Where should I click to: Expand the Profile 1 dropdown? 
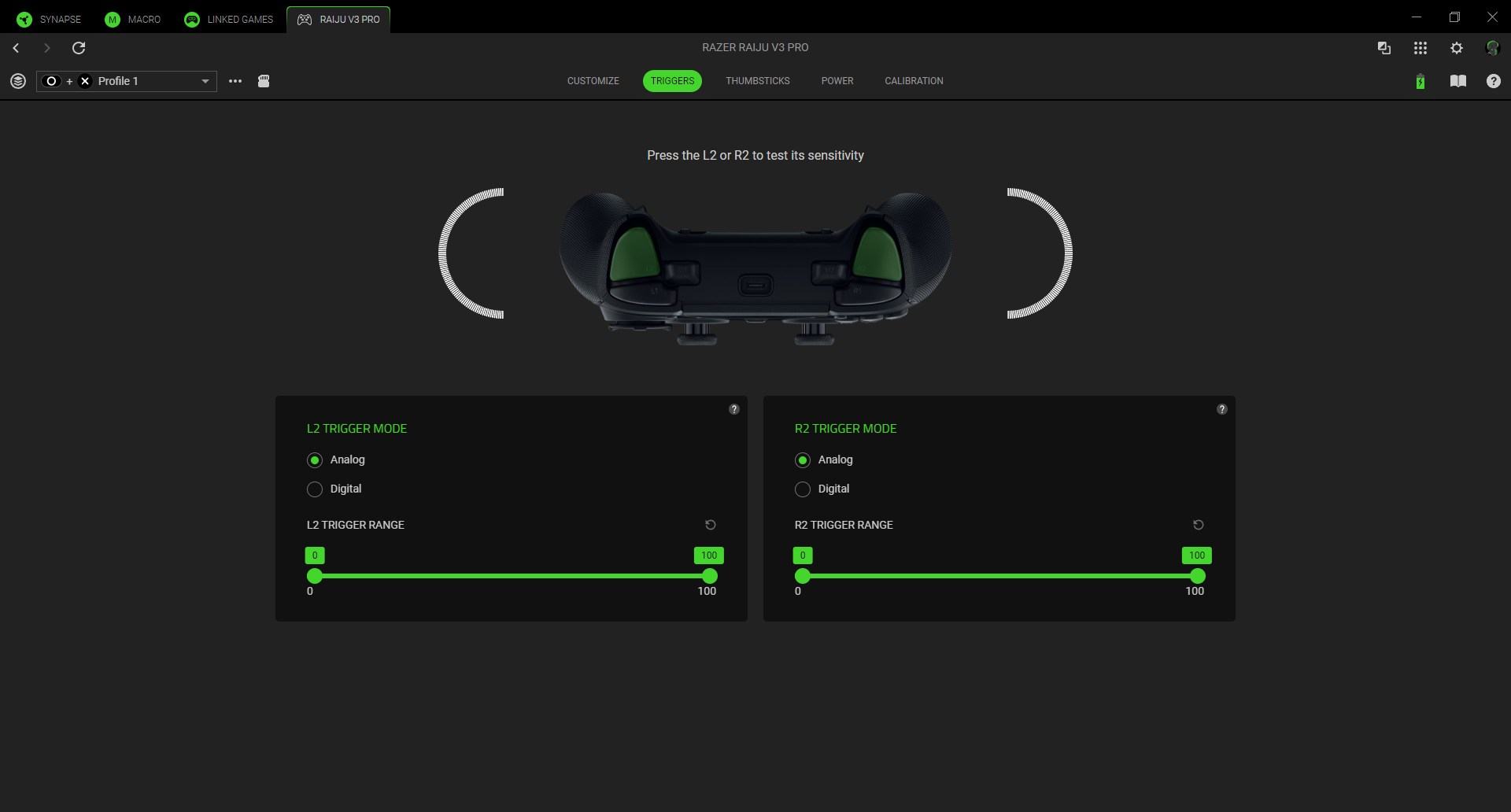tap(205, 81)
